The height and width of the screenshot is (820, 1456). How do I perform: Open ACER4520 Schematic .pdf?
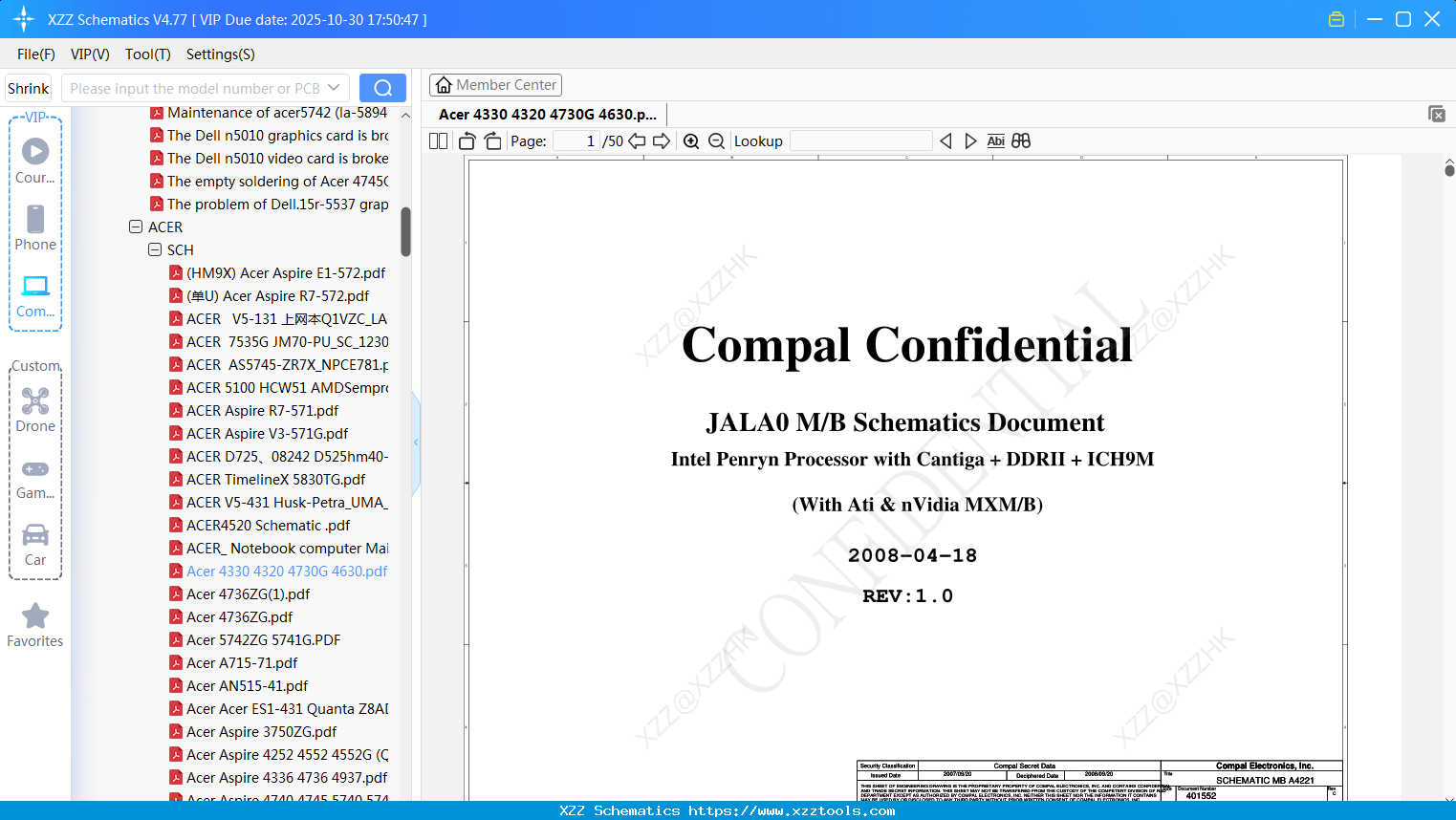pos(268,526)
